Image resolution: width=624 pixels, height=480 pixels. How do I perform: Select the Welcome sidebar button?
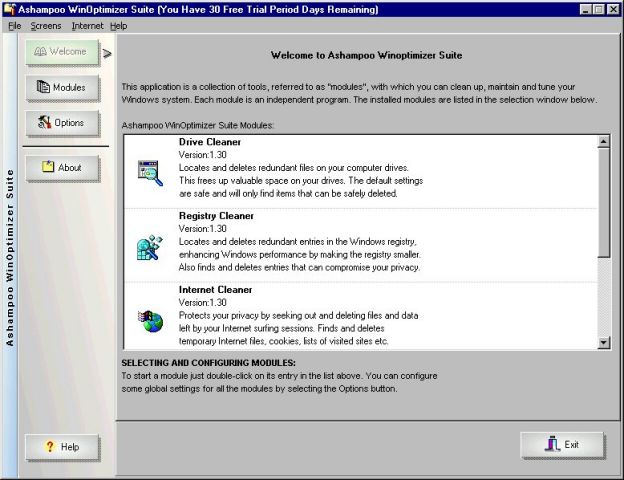tap(62, 52)
